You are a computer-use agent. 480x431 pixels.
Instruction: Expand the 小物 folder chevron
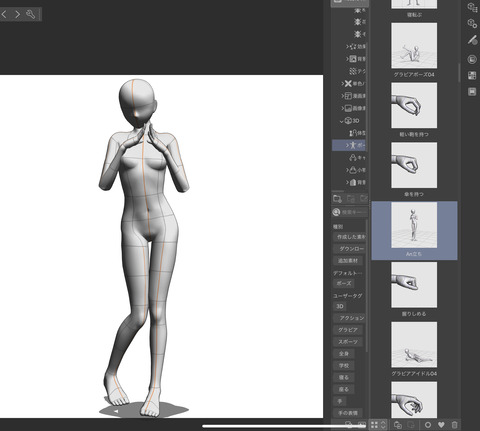(x=347, y=170)
